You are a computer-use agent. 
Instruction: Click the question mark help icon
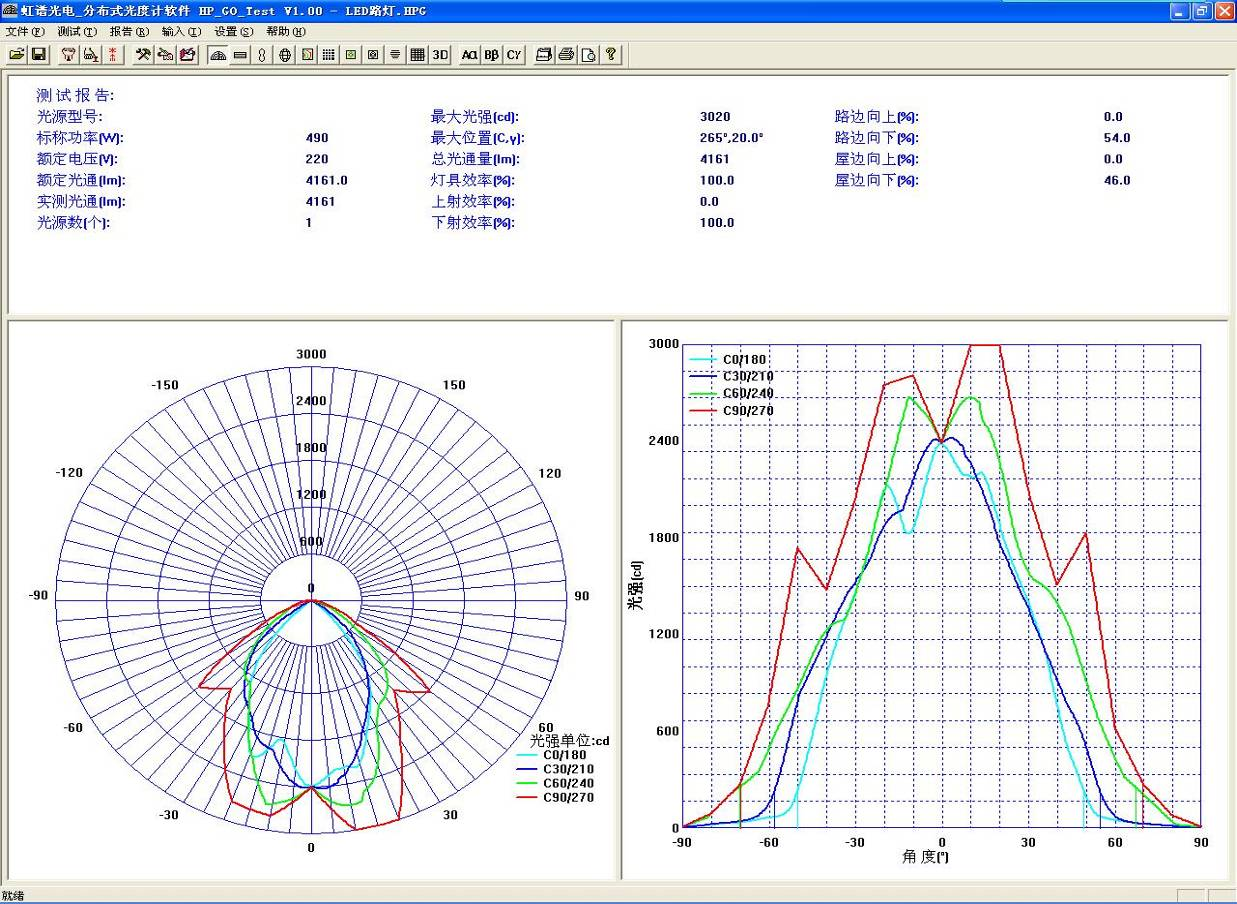(610, 55)
